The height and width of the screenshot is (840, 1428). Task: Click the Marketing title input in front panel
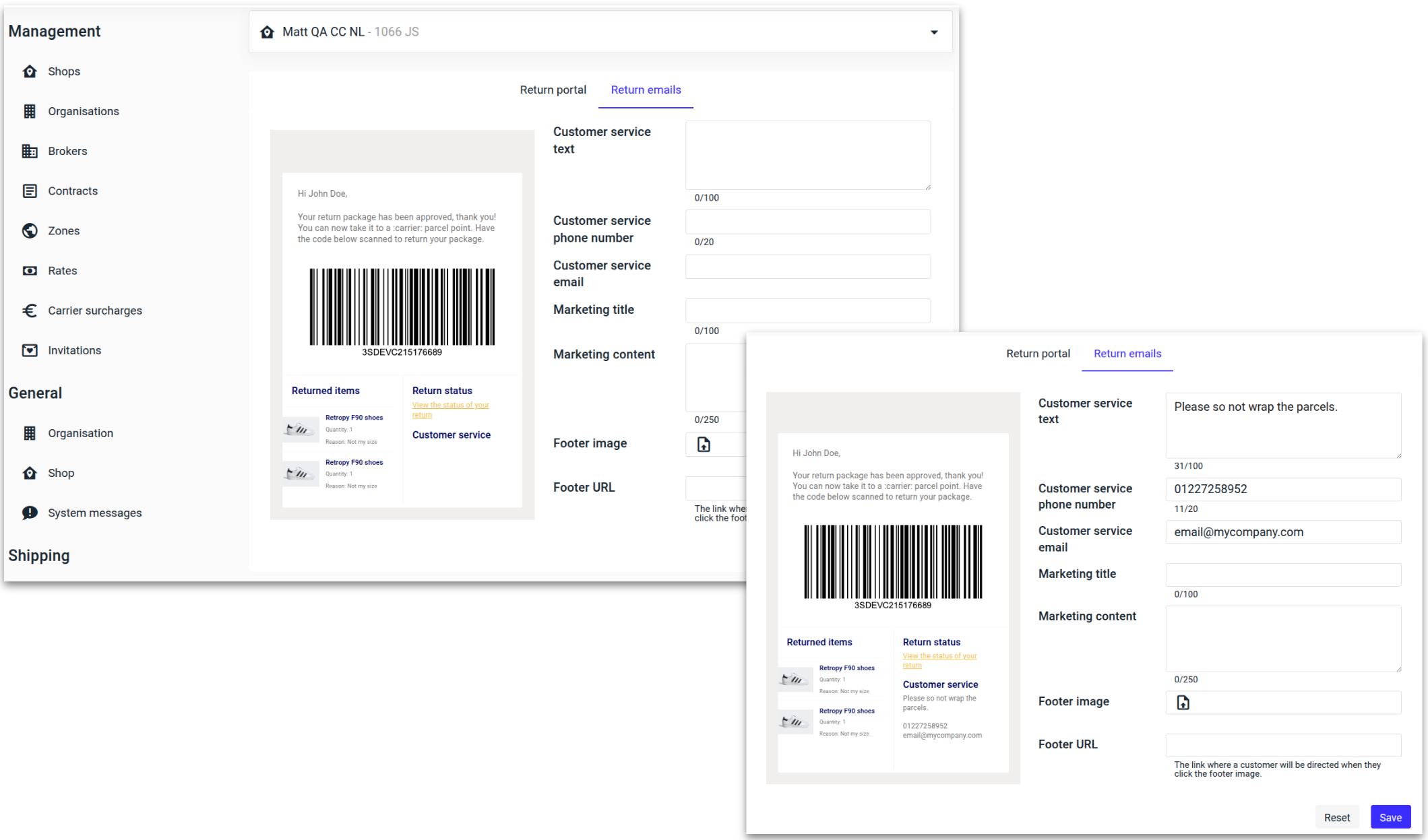[x=1282, y=575]
